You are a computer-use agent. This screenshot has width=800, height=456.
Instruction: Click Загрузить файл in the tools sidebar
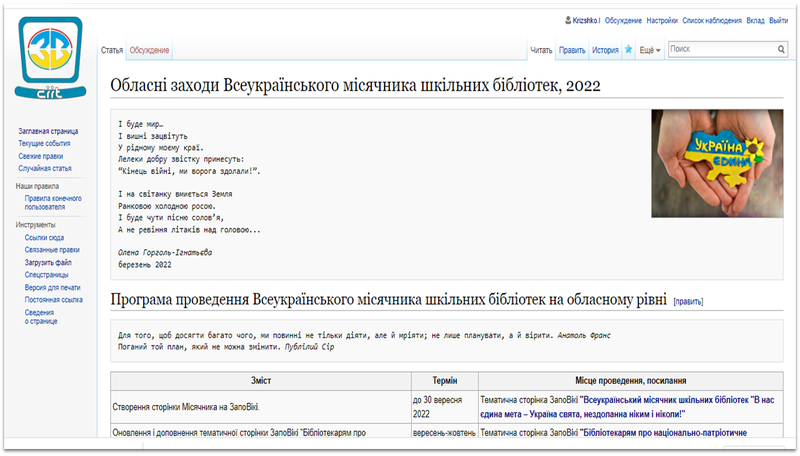[x=52, y=262]
